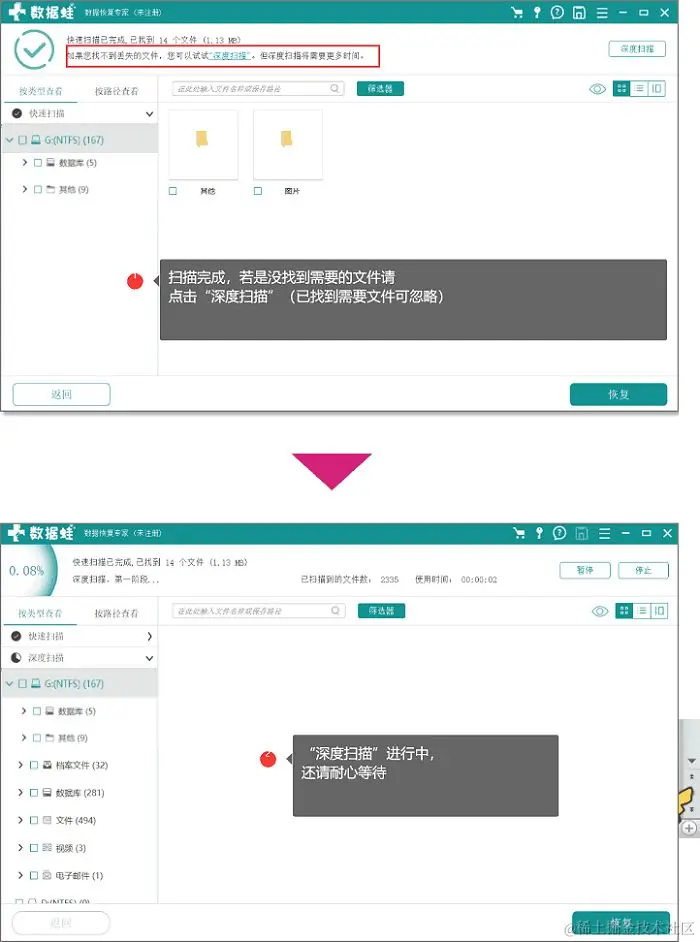This screenshot has width=700, height=942.
Task: Open the hamburger menu in the deep-scan window
Action: [604, 533]
